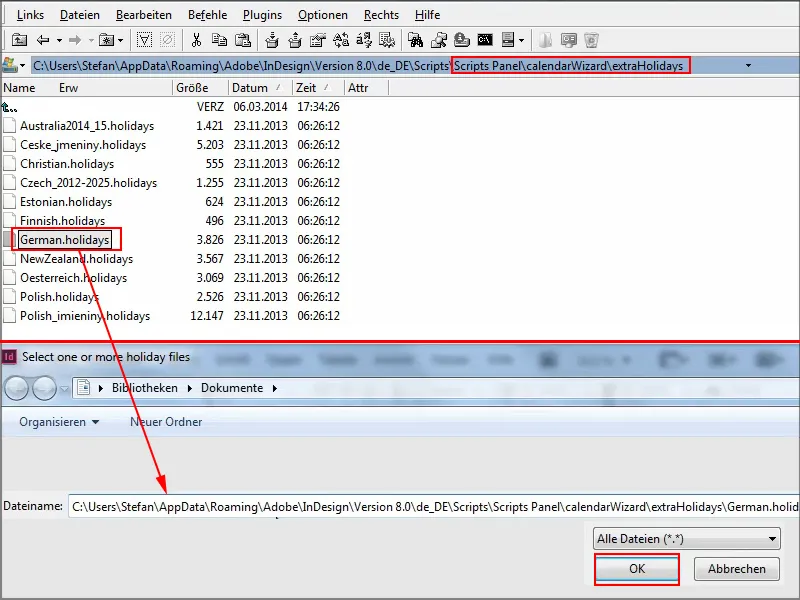Open the Organisieren dropdown
The width and height of the screenshot is (800, 600).
(x=59, y=422)
